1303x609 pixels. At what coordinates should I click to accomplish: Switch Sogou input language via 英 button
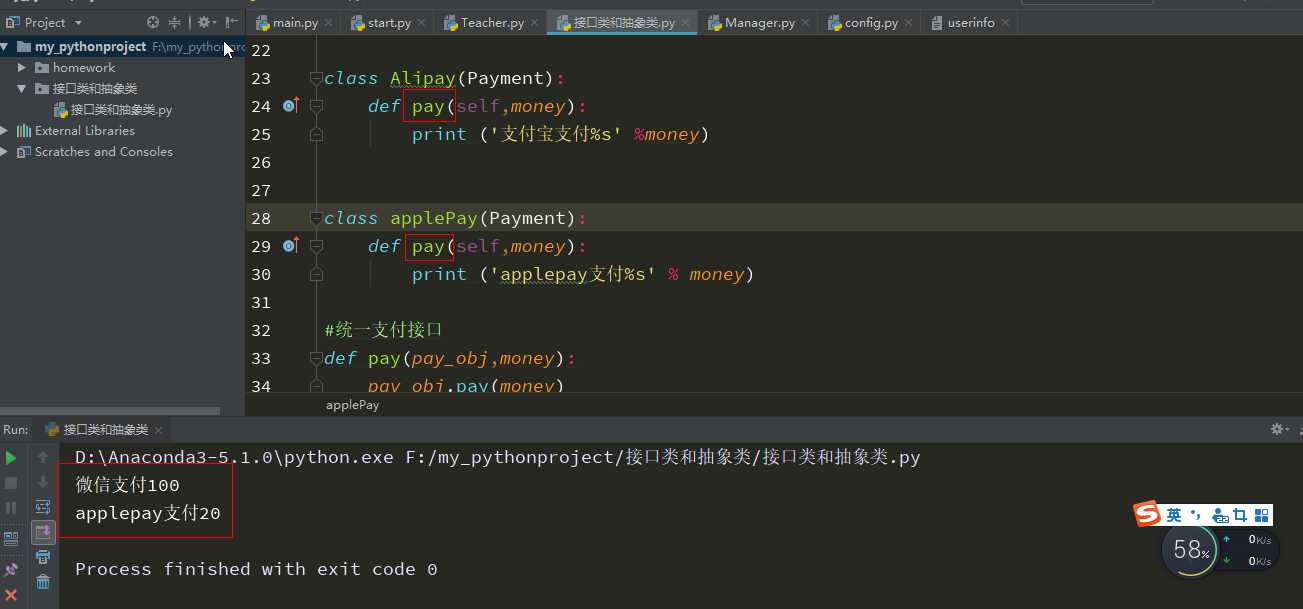click(1174, 515)
